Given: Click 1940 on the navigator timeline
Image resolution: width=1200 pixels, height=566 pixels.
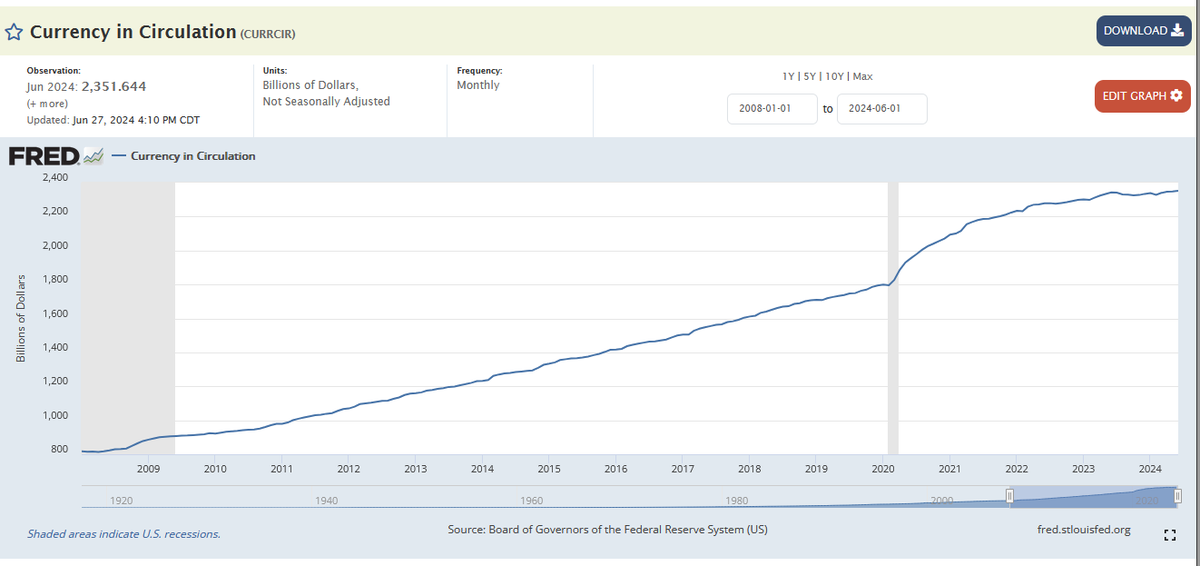Looking at the screenshot, I should [x=326, y=499].
